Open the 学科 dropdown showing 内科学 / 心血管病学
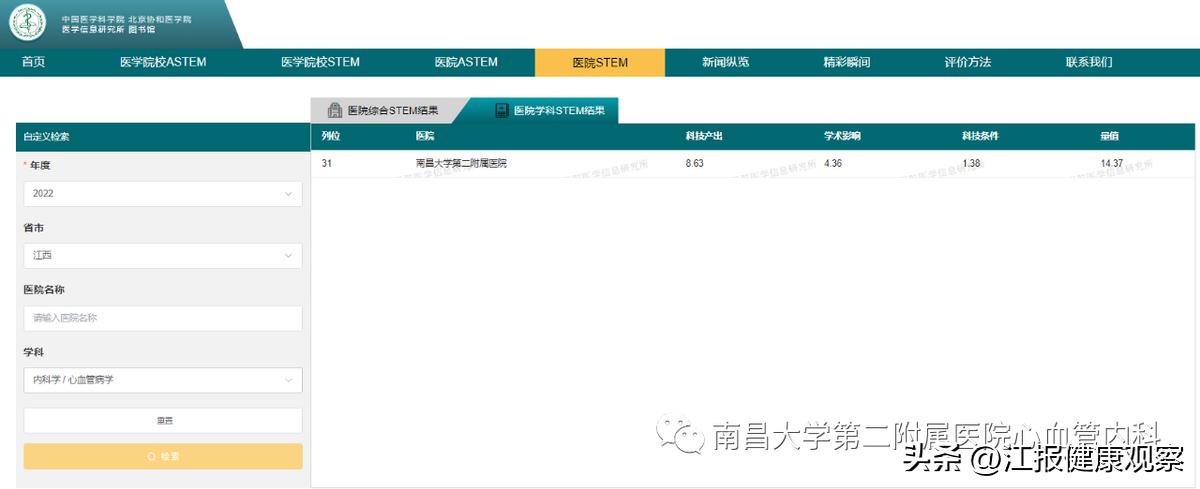This screenshot has height=489, width=1200. coord(163,380)
